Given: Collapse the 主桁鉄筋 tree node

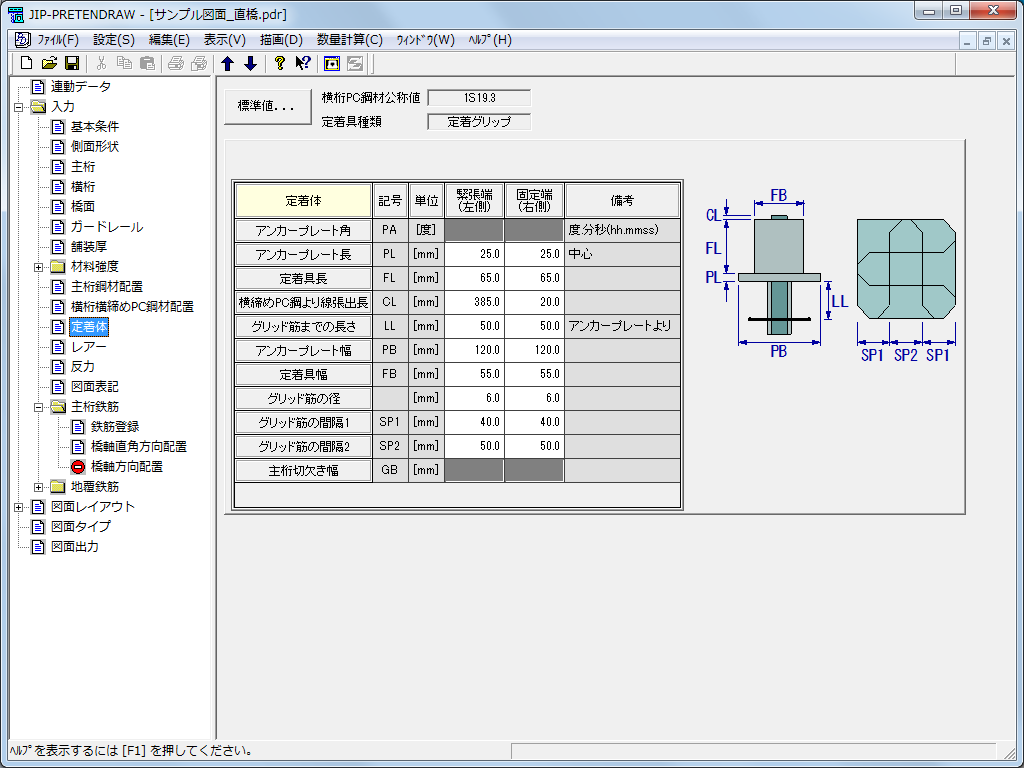Looking at the screenshot, I should 39,407.
